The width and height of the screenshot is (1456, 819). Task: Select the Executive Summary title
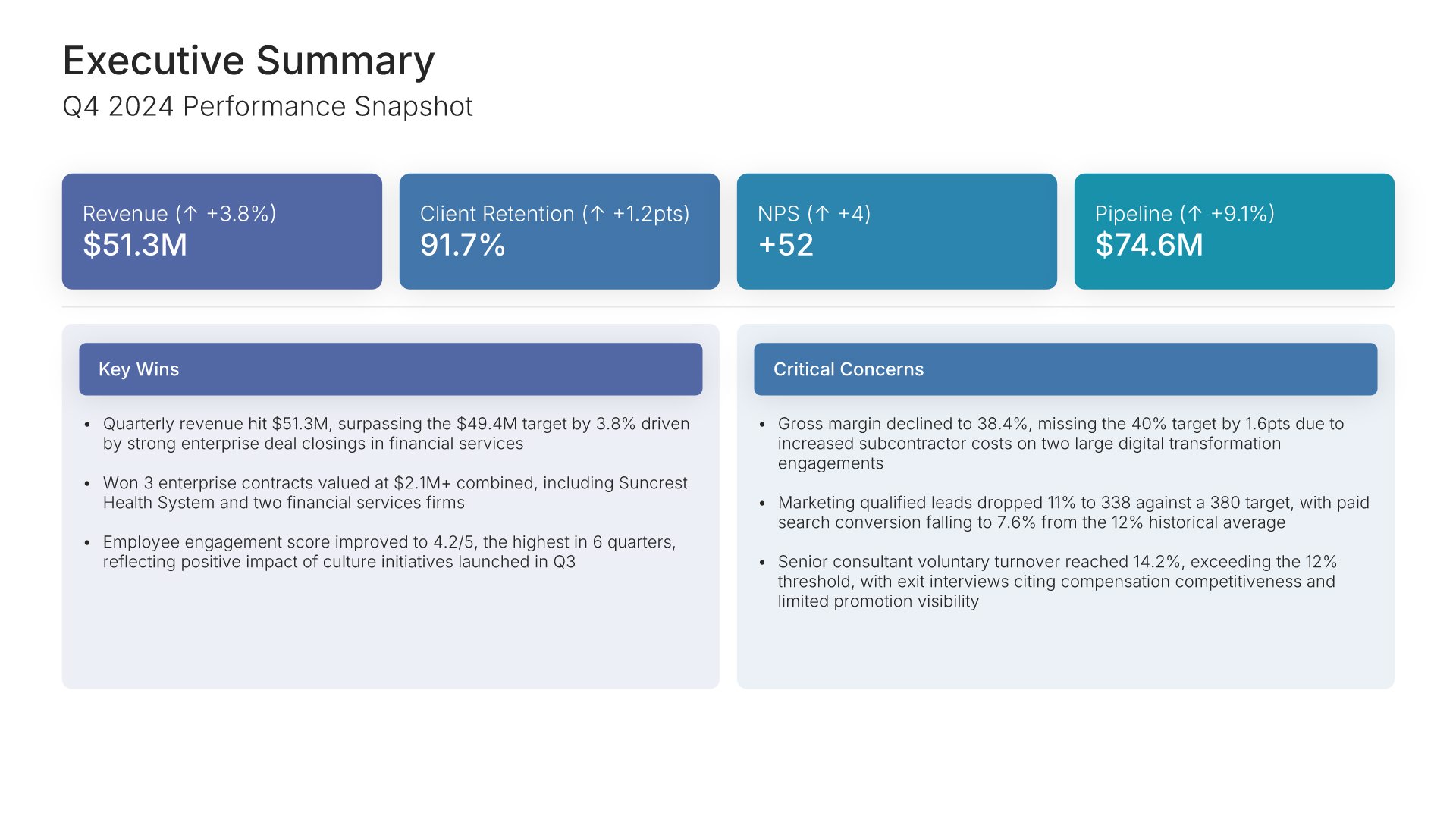click(x=248, y=61)
